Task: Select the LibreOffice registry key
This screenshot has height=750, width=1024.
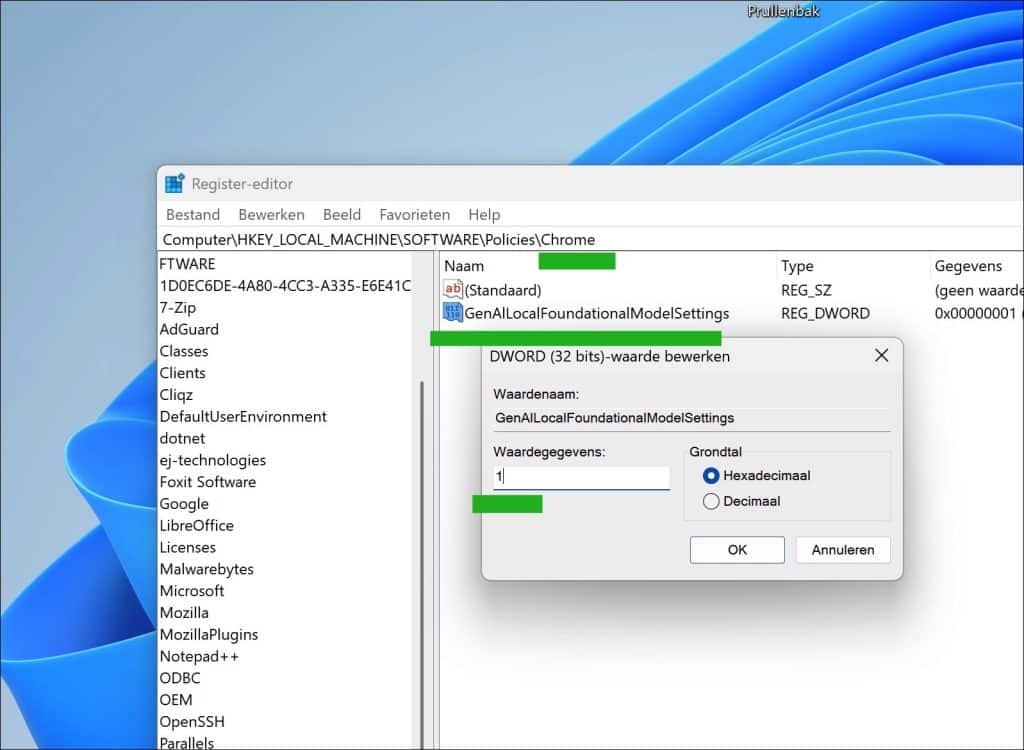Action: (197, 525)
